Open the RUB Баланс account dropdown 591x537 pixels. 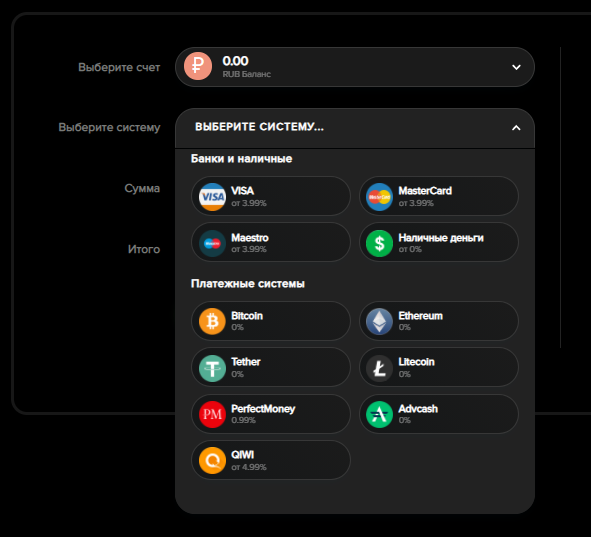click(x=355, y=67)
